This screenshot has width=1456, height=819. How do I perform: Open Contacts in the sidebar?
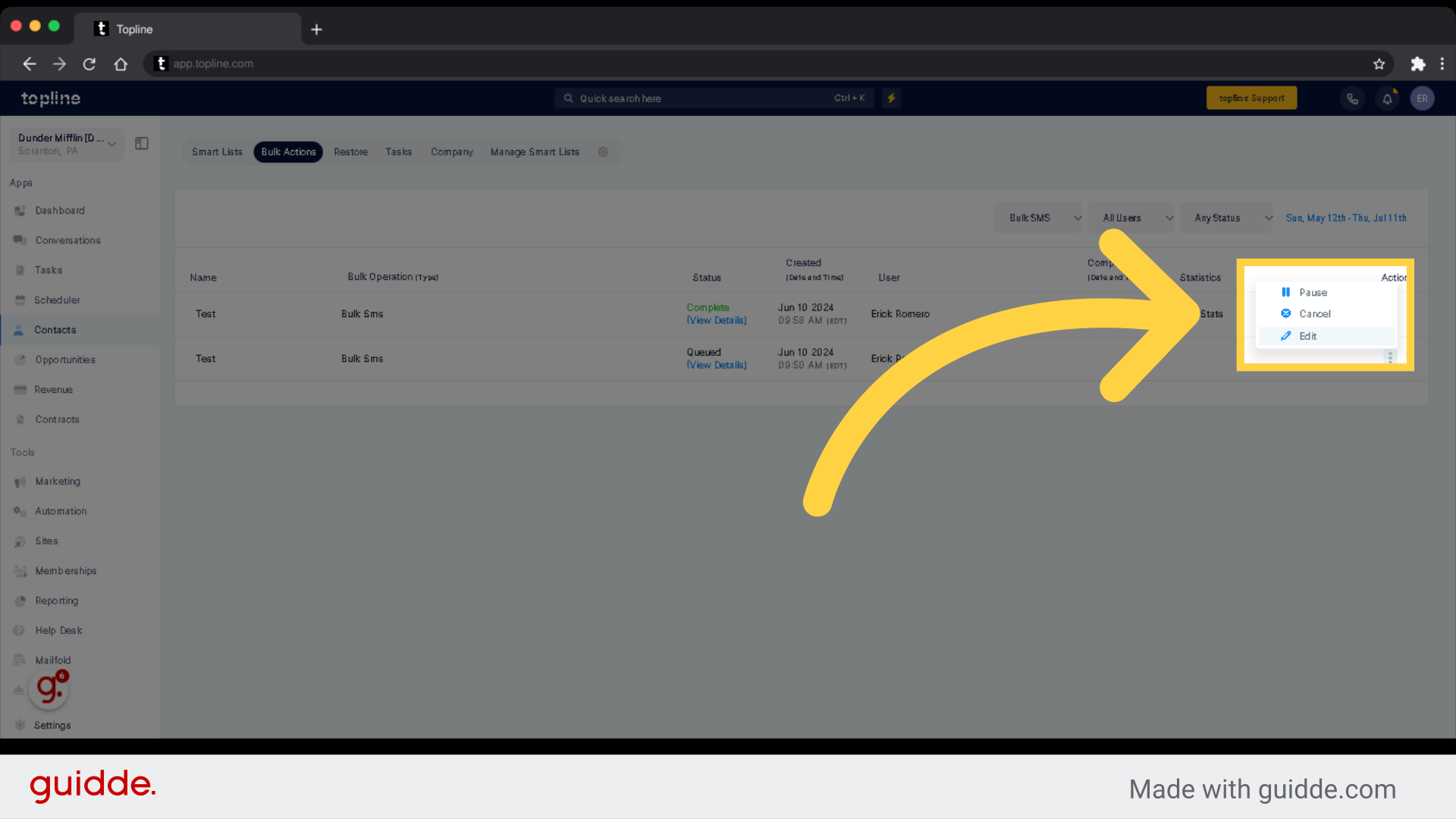[54, 329]
